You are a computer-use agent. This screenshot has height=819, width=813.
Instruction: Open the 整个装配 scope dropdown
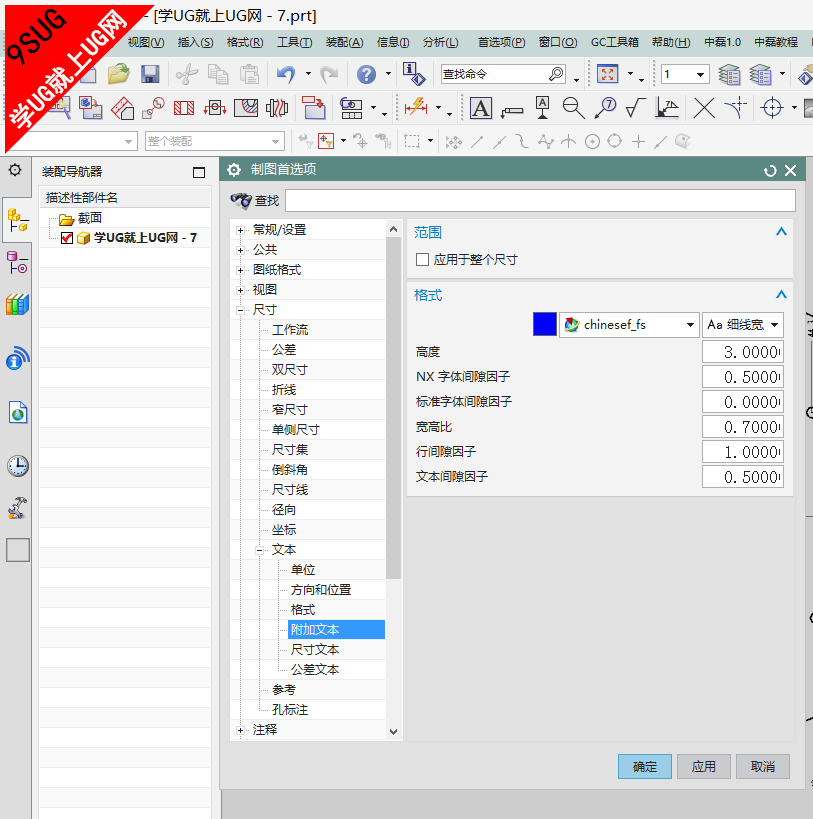click(215, 141)
